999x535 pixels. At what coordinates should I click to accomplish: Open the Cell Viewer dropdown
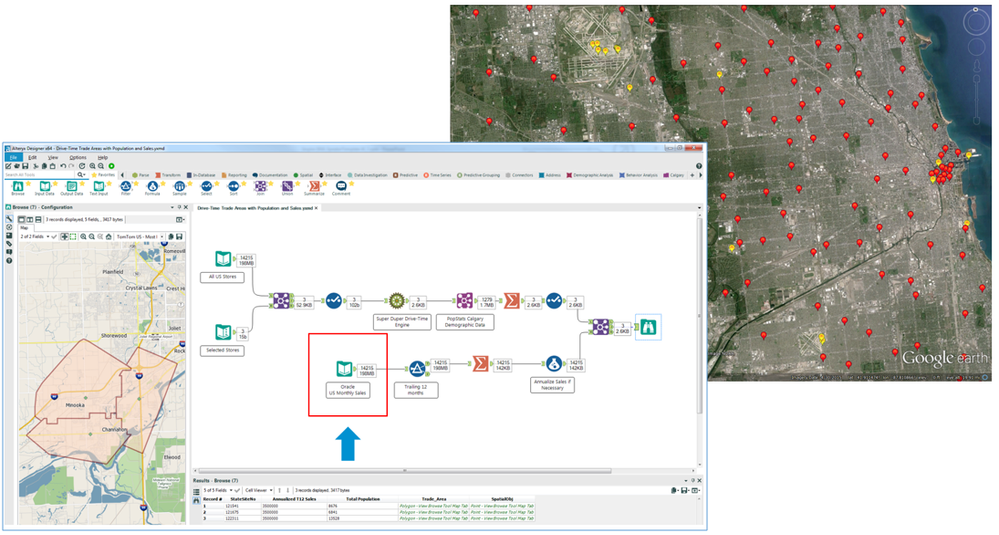(x=259, y=490)
